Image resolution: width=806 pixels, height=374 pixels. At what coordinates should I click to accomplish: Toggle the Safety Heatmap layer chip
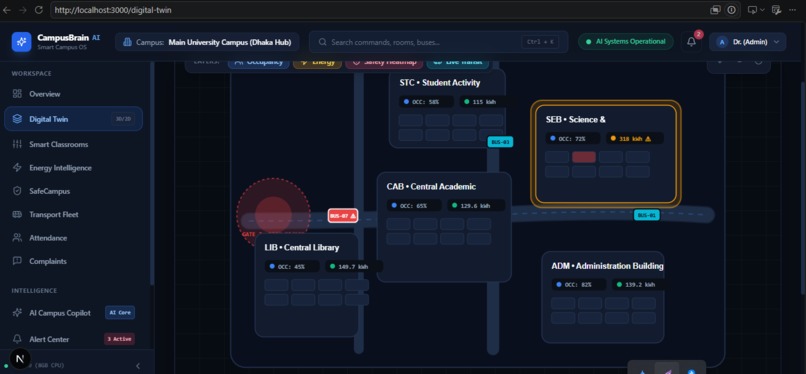point(384,62)
